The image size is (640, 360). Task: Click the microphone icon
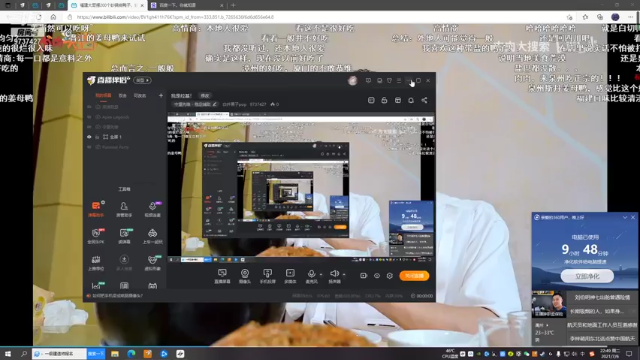[311, 273]
